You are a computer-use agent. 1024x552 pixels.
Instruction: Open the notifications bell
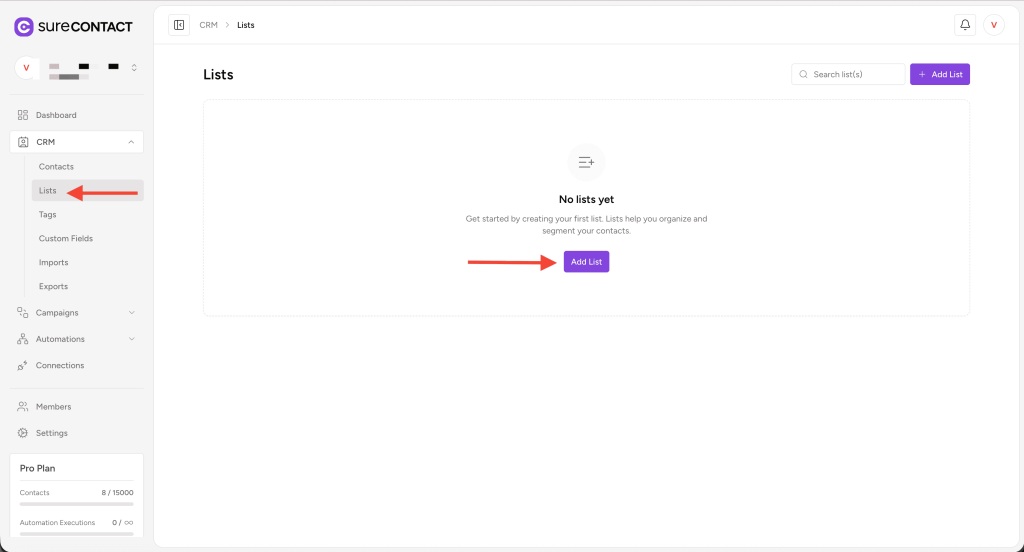point(965,25)
